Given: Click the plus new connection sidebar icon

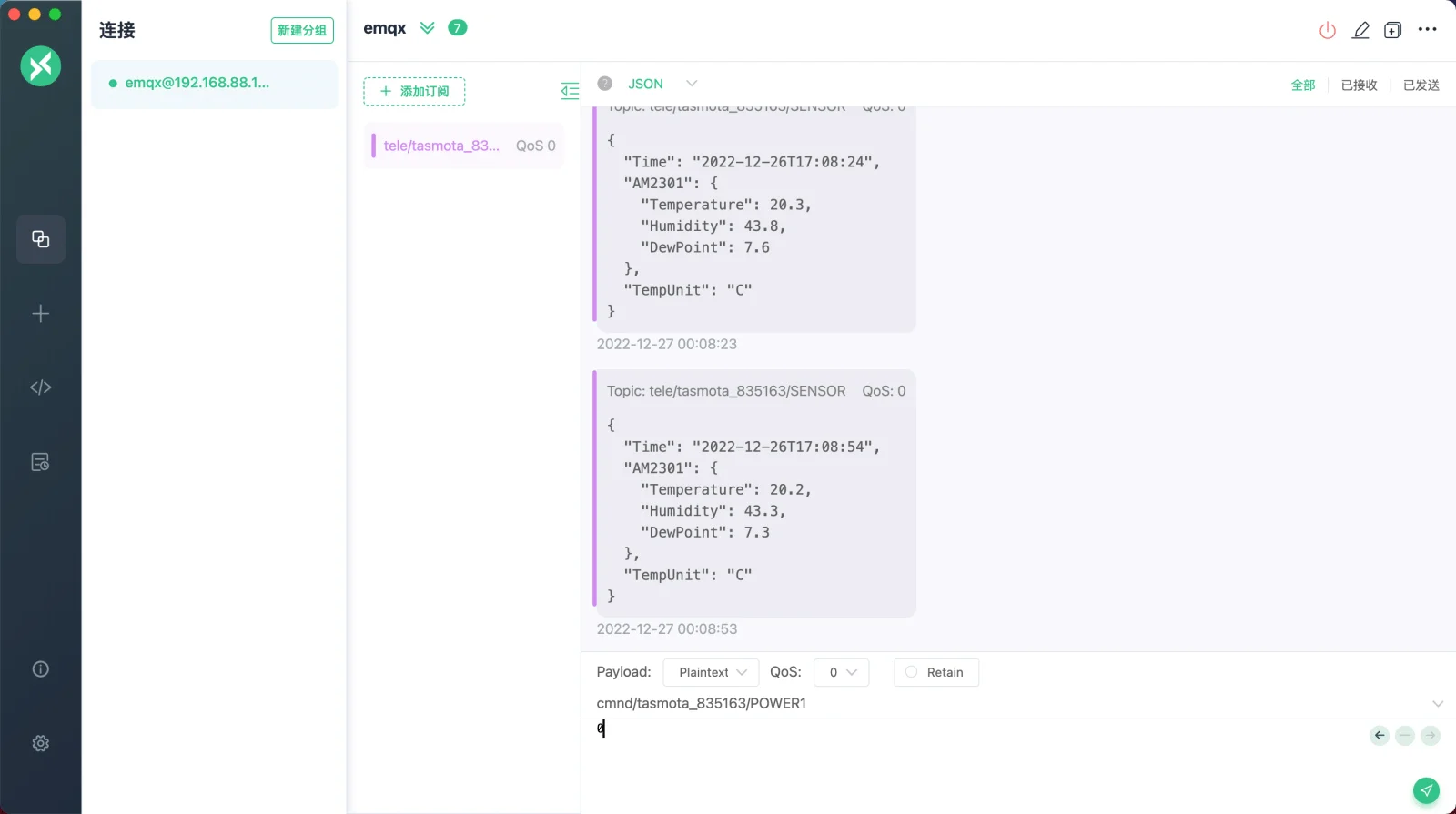Looking at the screenshot, I should pos(40,314).
